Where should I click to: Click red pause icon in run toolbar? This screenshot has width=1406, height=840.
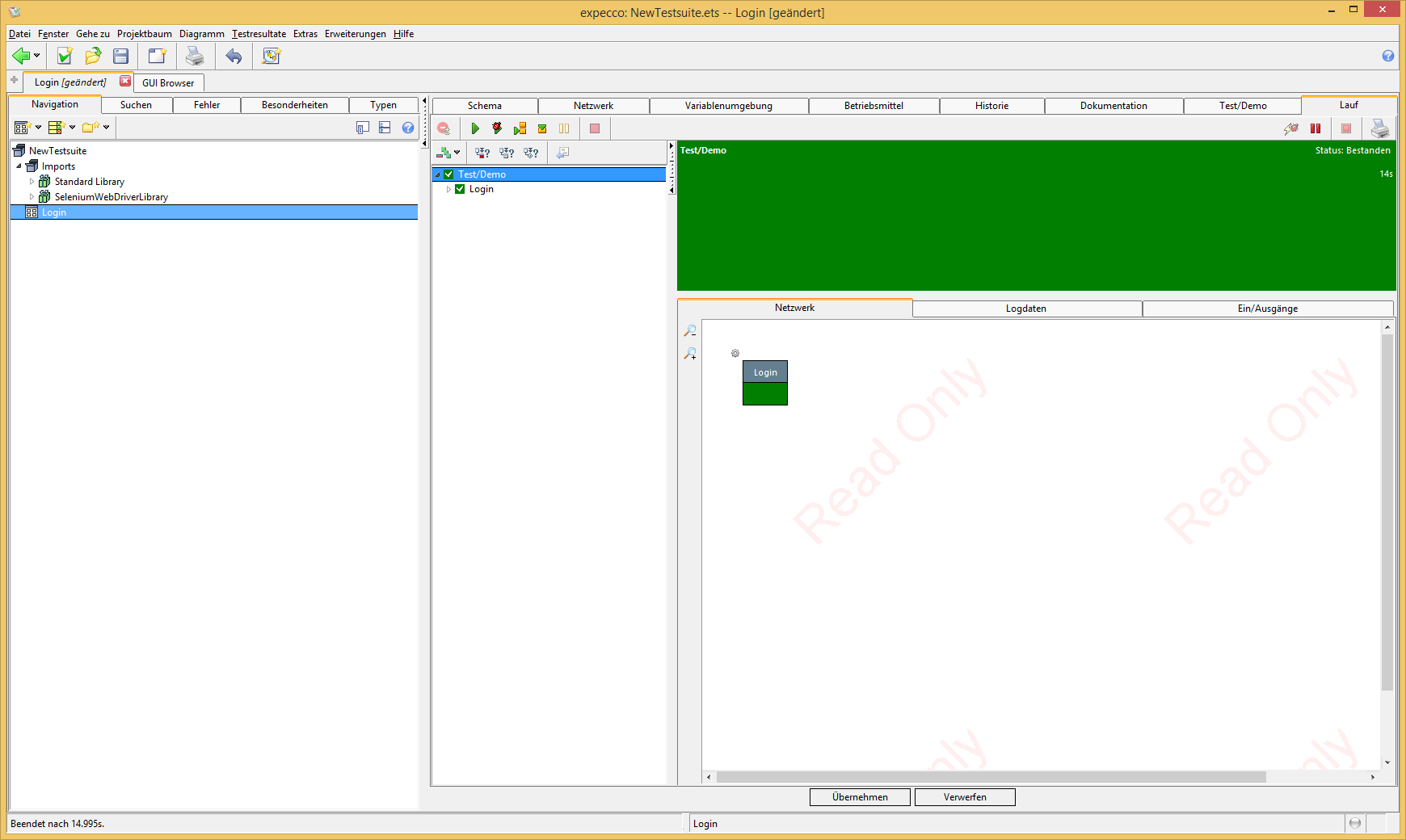[1315, 128]
